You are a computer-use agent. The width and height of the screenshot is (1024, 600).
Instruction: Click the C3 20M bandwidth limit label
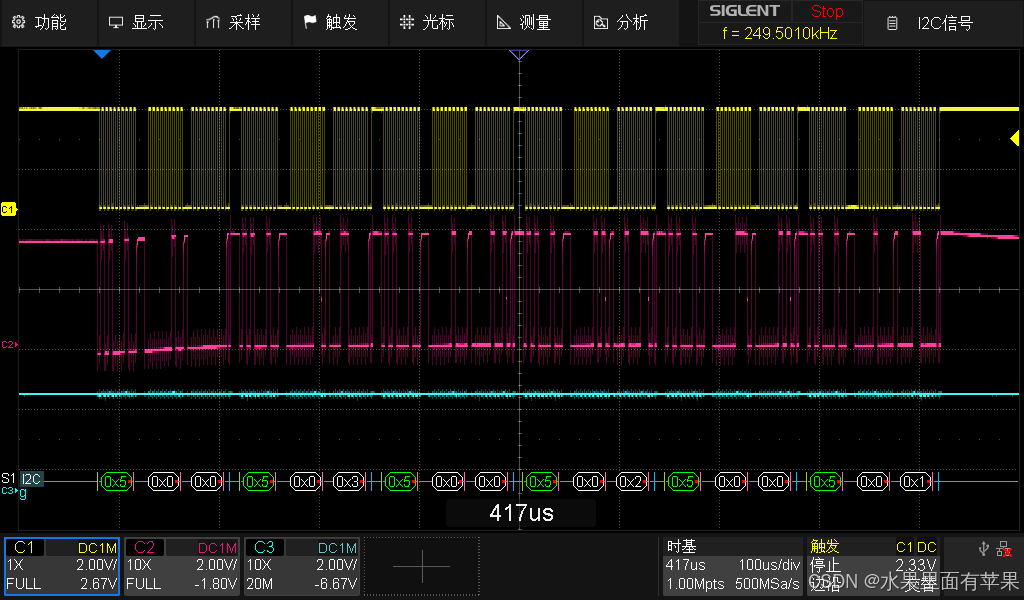259,584
